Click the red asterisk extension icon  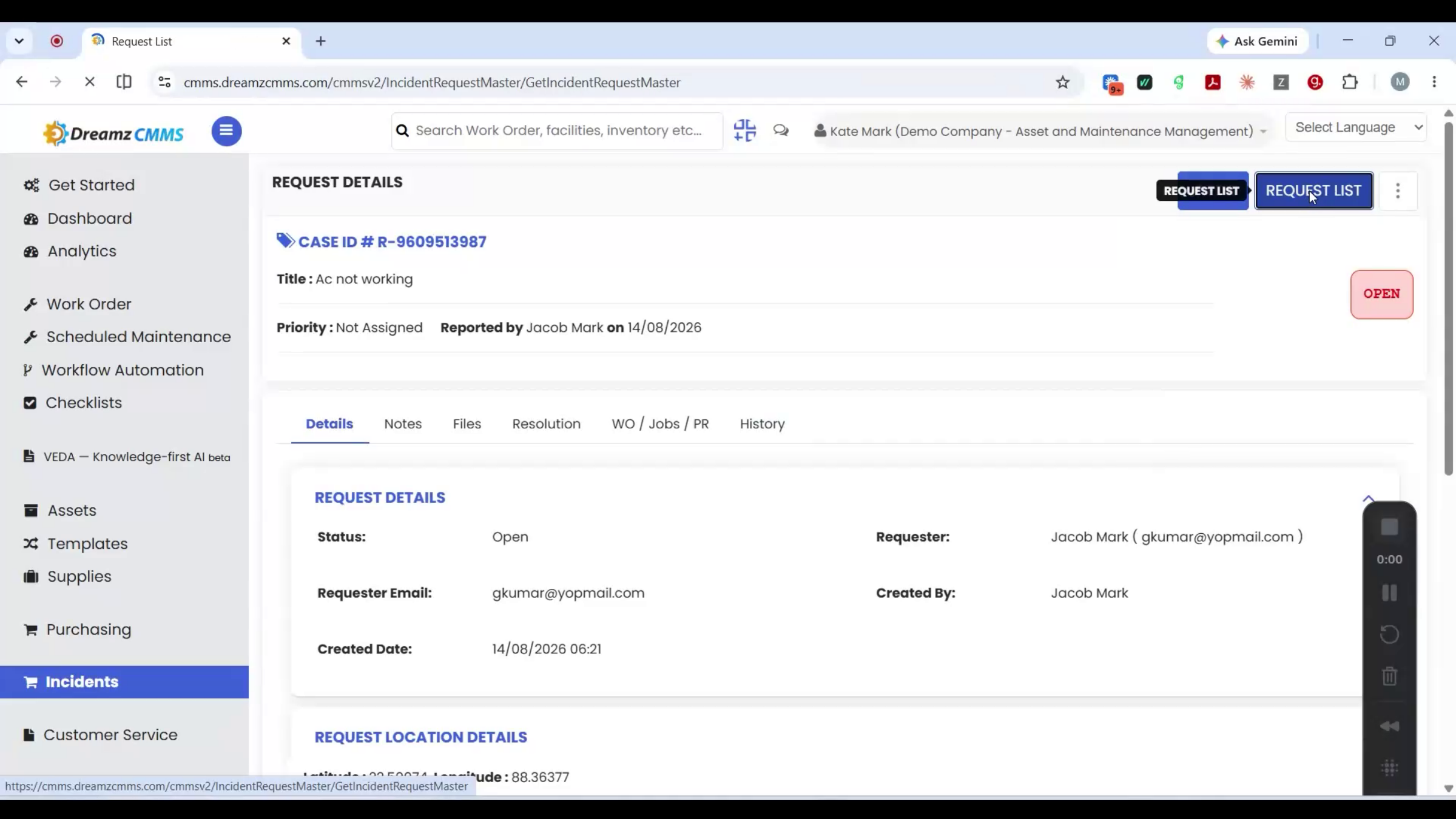[x=1247, y=83]
